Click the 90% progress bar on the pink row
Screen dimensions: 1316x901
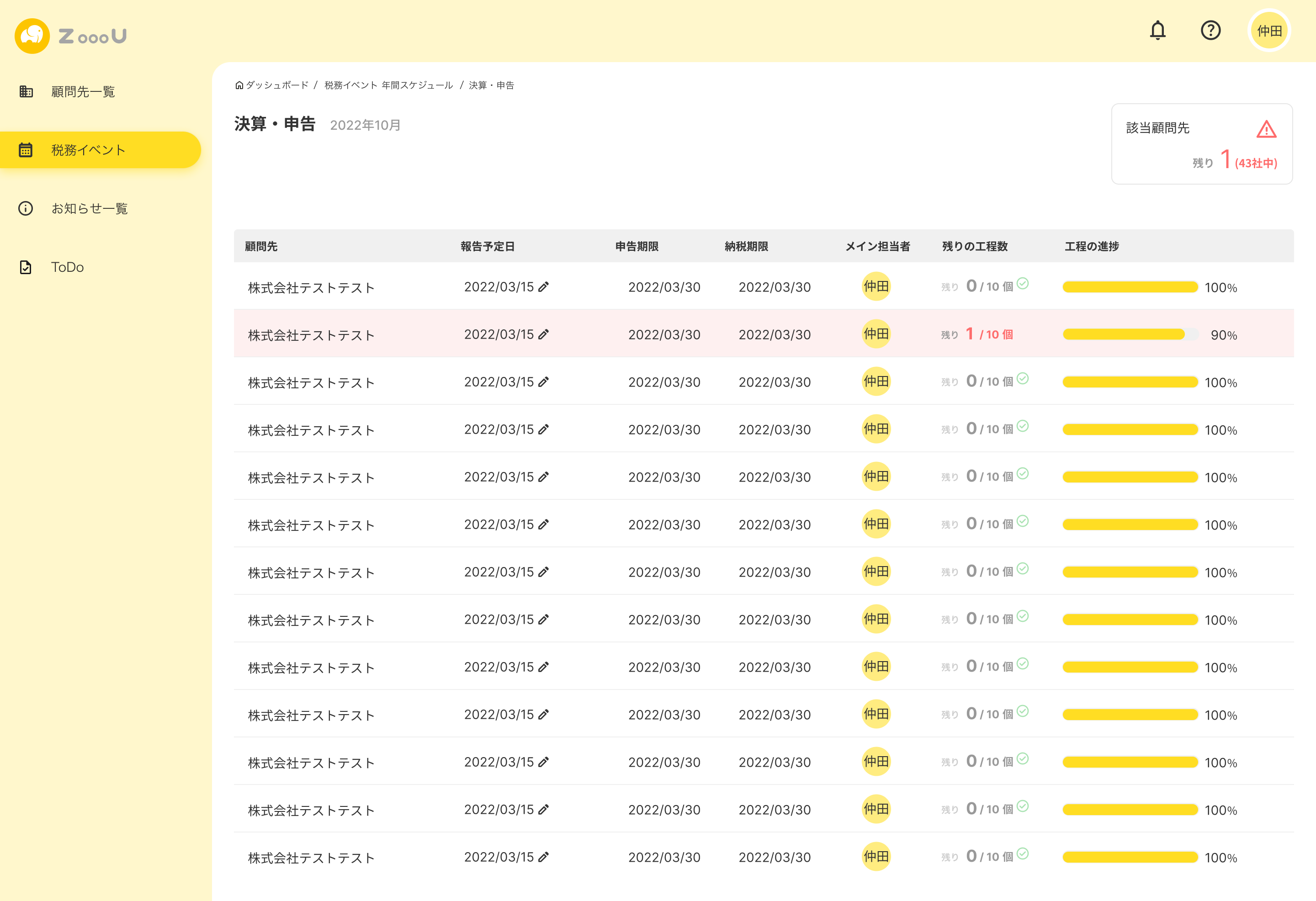1129,335
